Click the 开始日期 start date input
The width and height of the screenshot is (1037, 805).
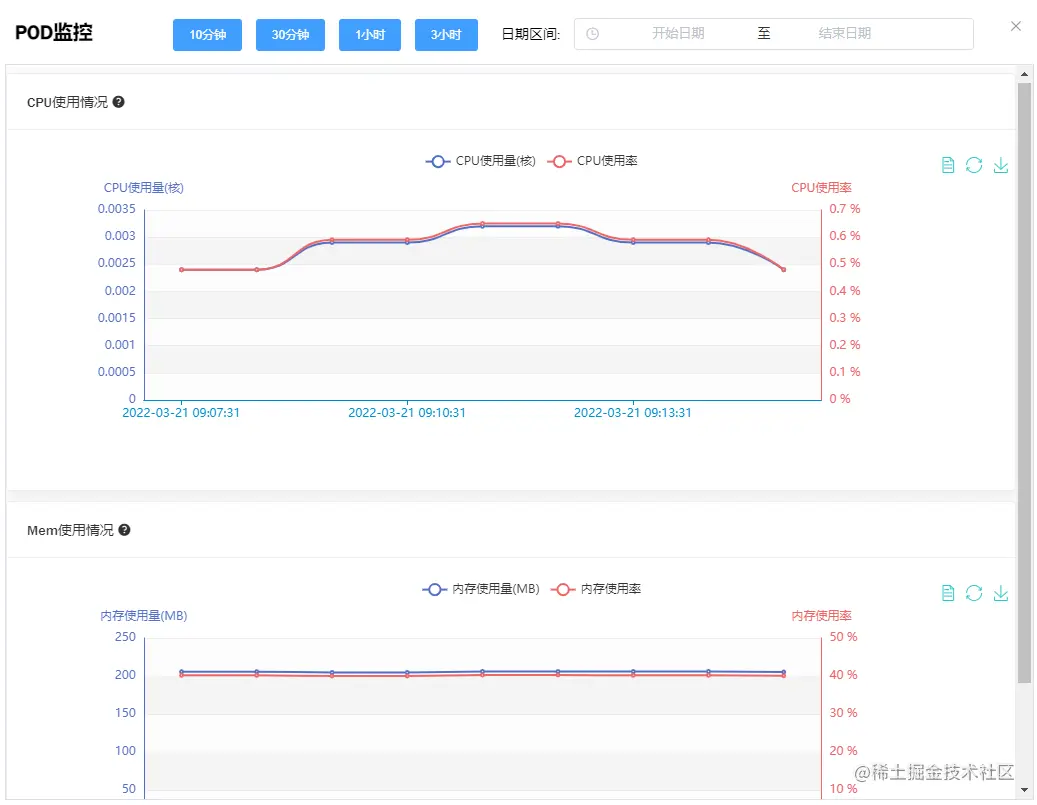[x=678, y=34]
